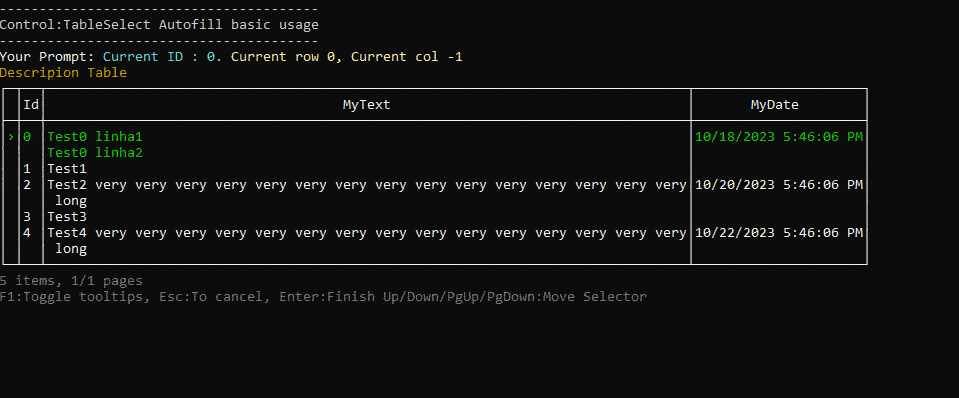Screen dimensions: 959x398
Task: Click the 10/22/2023 5:46:06 PM date
Action: pyautogui.click(x=779, y=232)
